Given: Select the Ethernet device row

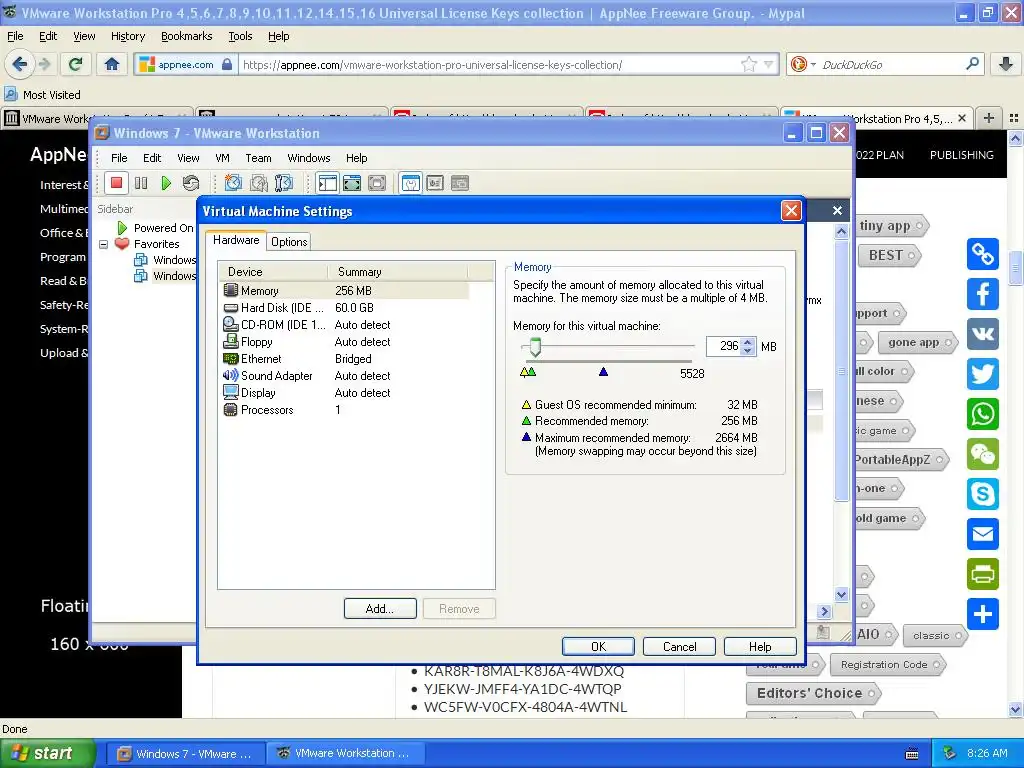Looking at the screenshot, I should point(345,359).
